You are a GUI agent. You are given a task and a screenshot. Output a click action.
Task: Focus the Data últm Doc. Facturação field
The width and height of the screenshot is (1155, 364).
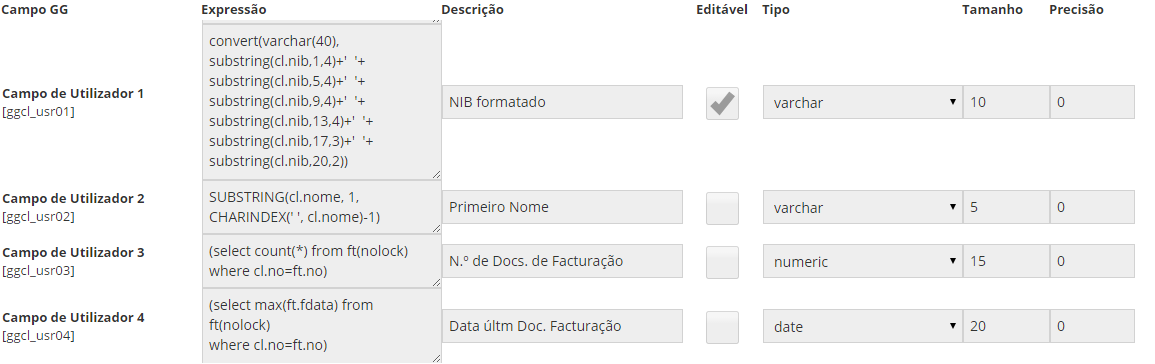[x=562, y=326]
